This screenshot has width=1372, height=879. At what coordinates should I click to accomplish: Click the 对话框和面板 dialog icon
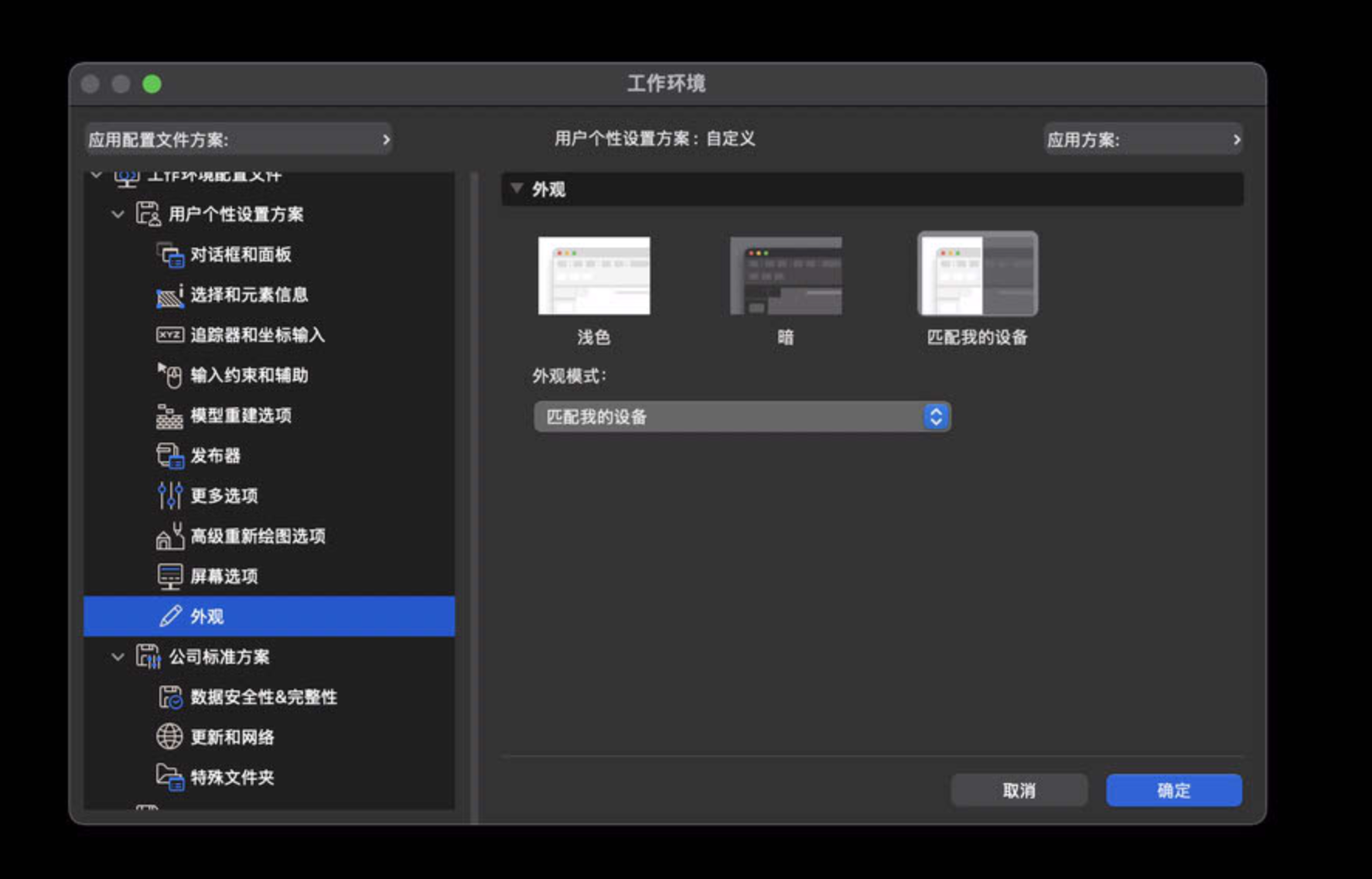tap(170, 255)
